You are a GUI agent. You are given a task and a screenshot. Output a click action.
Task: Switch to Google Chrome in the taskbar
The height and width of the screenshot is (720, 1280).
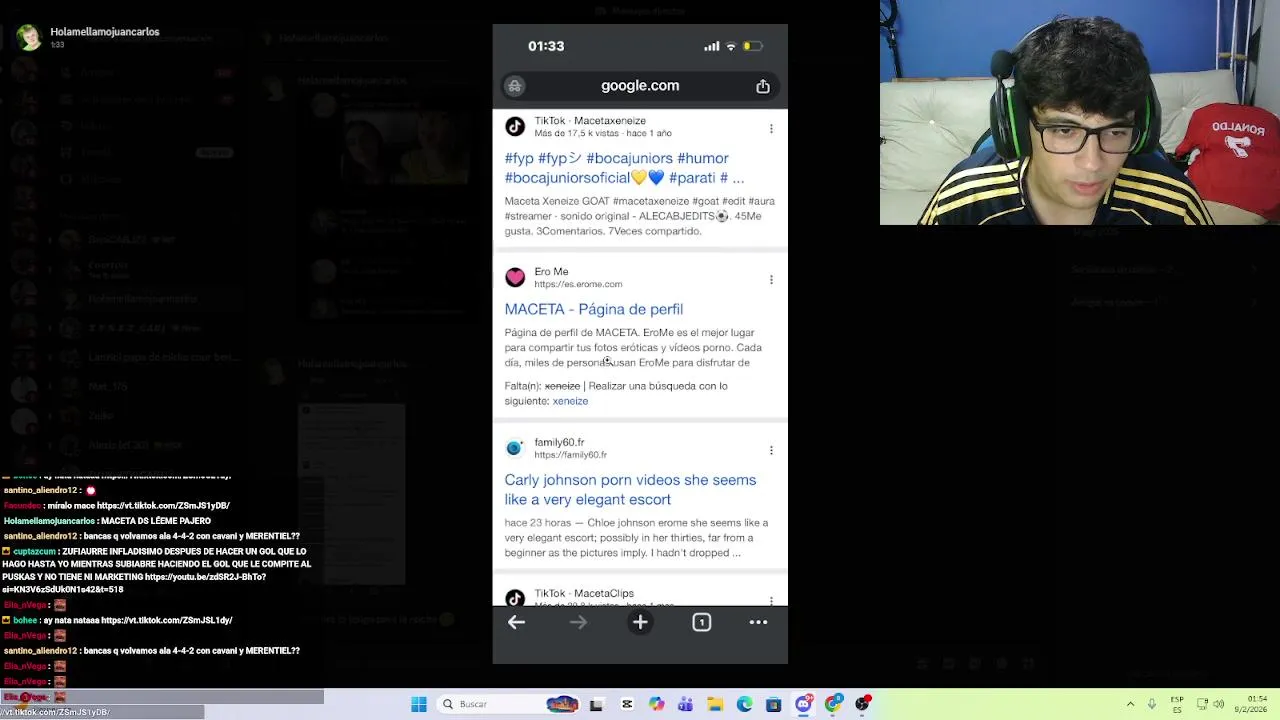point(833,704)
